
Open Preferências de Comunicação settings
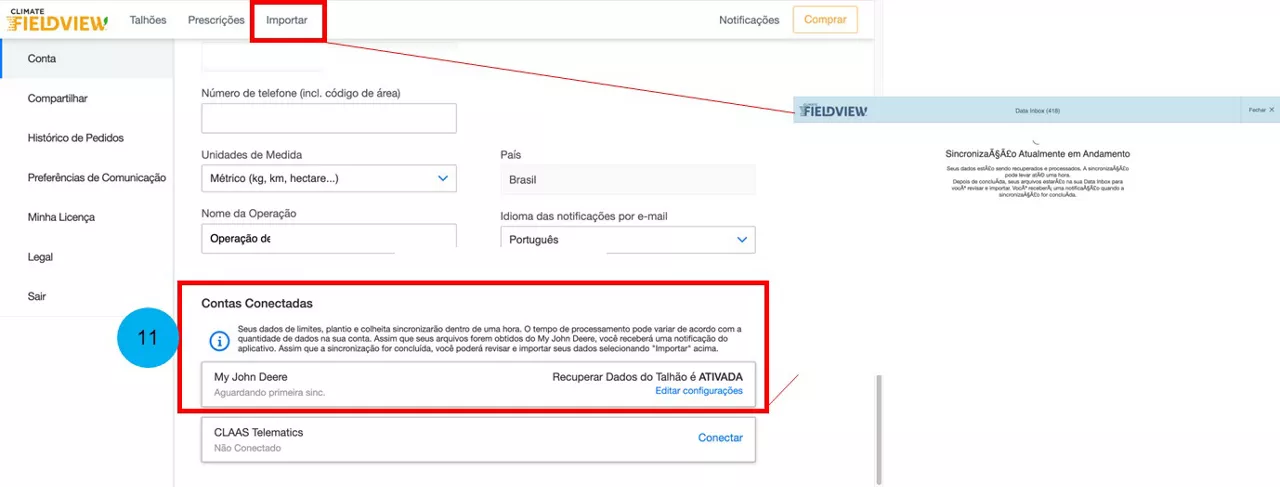click(x=97, y=178)
